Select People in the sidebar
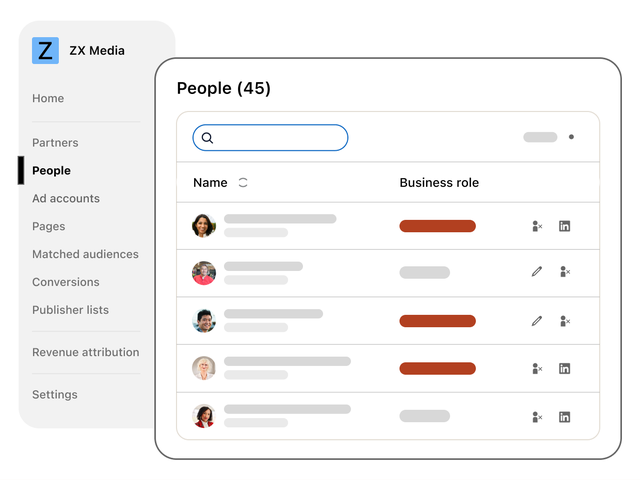Viewport: 640px width, 480px height. point(51,171)
